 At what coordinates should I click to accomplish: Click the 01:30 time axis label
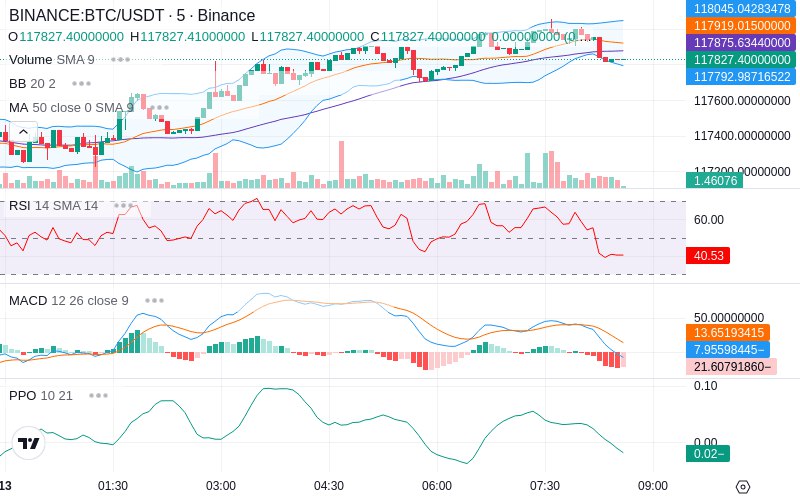113,486
